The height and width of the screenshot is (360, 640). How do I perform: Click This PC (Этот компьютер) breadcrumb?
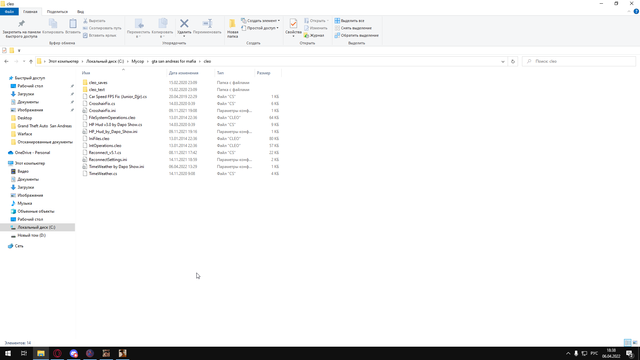coord(63,61)
